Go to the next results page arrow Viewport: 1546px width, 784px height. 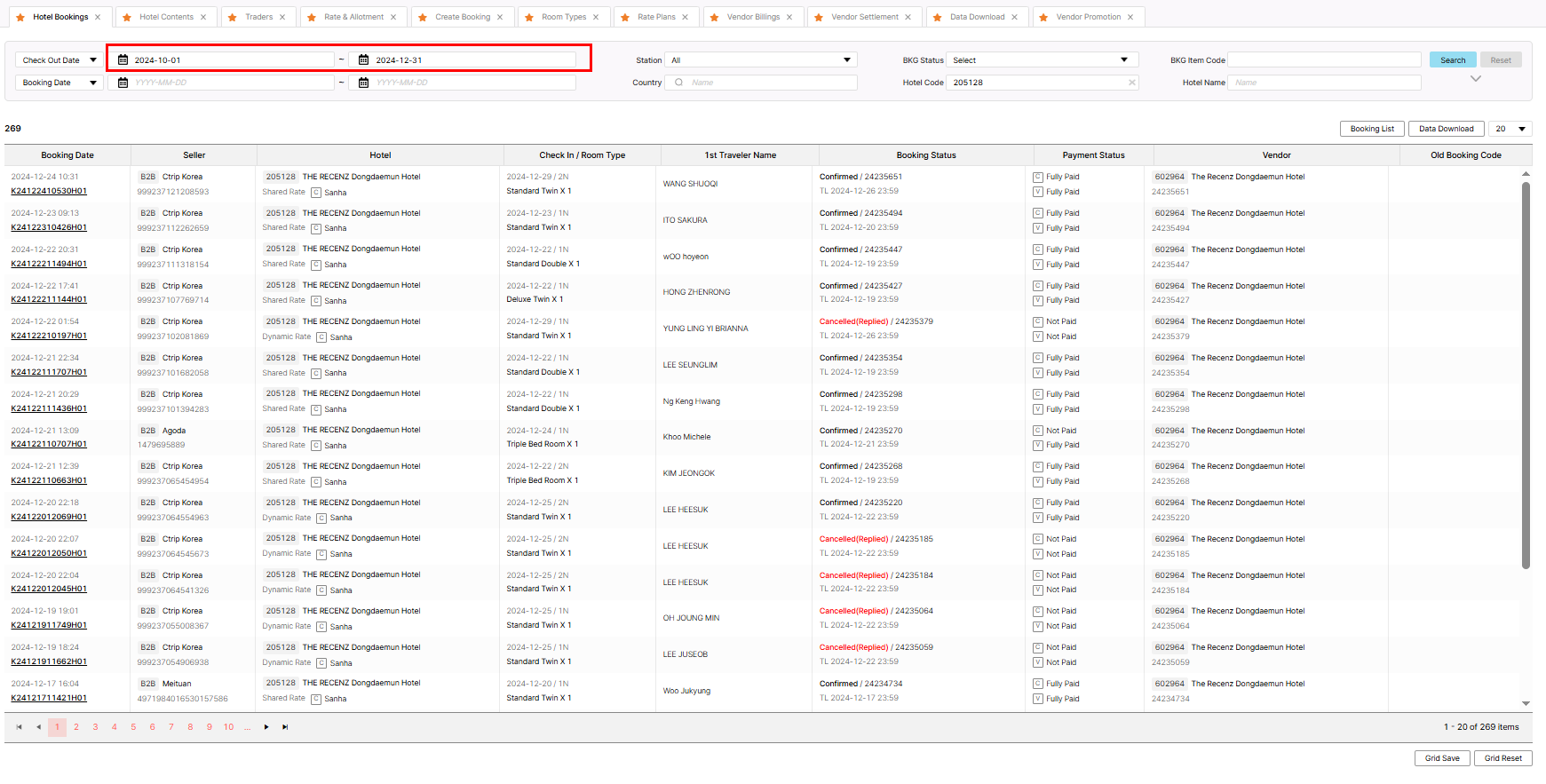[x=266, y=727]
